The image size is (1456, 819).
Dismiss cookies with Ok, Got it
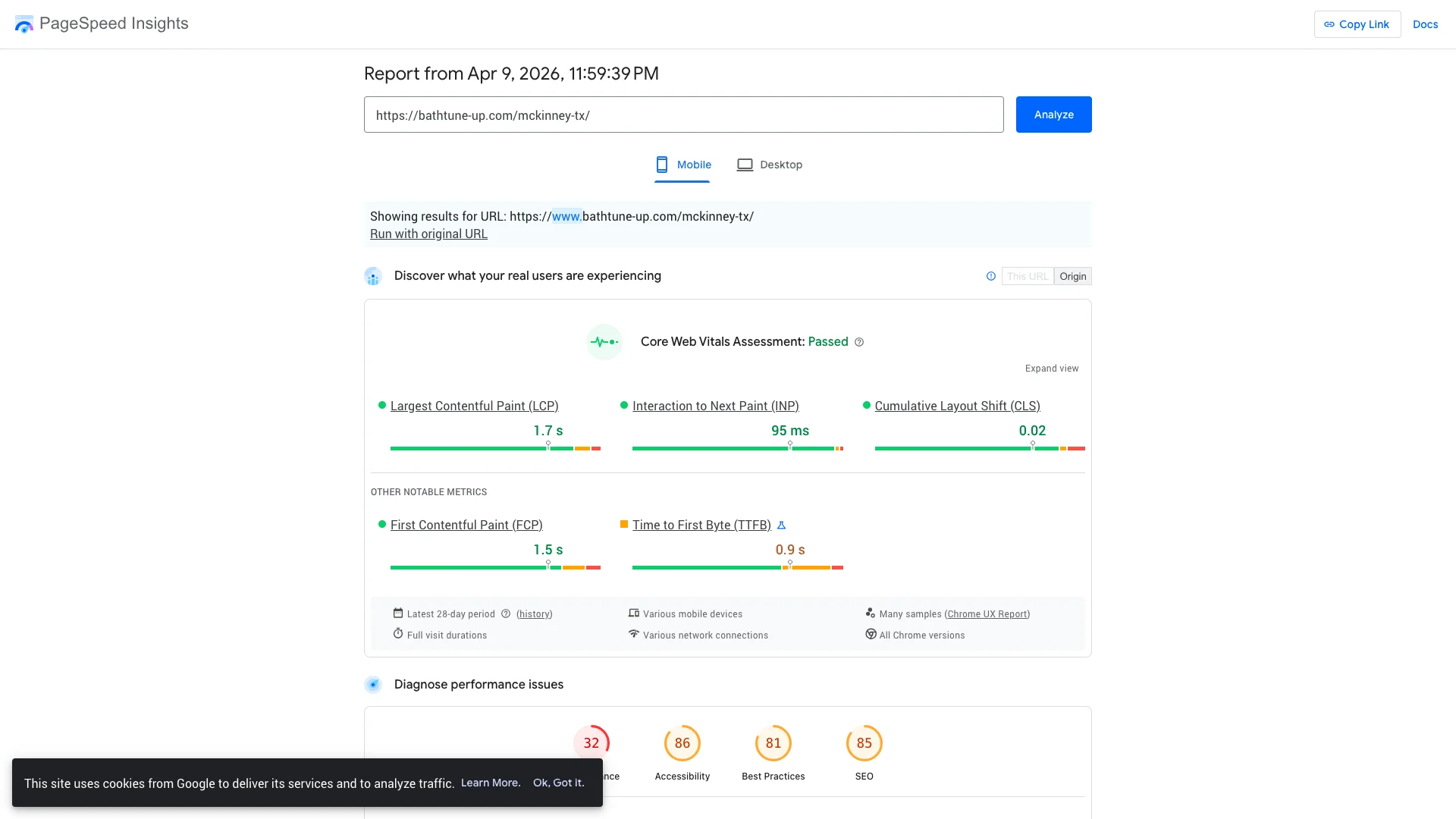[x=558, y=783]
